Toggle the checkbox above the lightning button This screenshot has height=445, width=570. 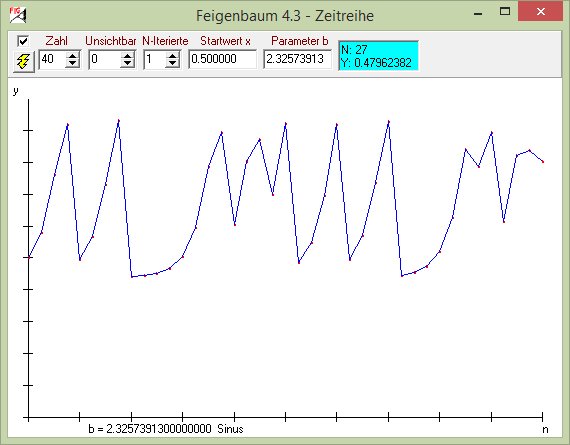(x=23, y=41)
